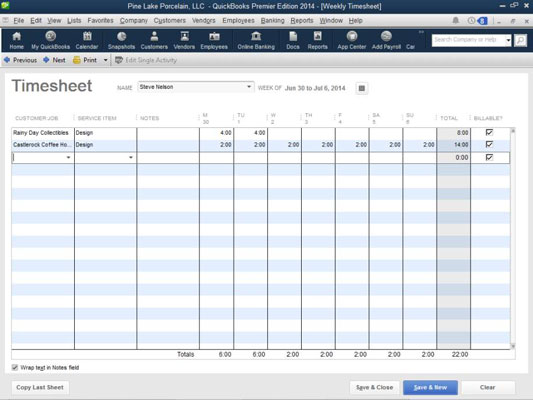Expand the Customer:Job dropdown in empty row

[68, 157]
